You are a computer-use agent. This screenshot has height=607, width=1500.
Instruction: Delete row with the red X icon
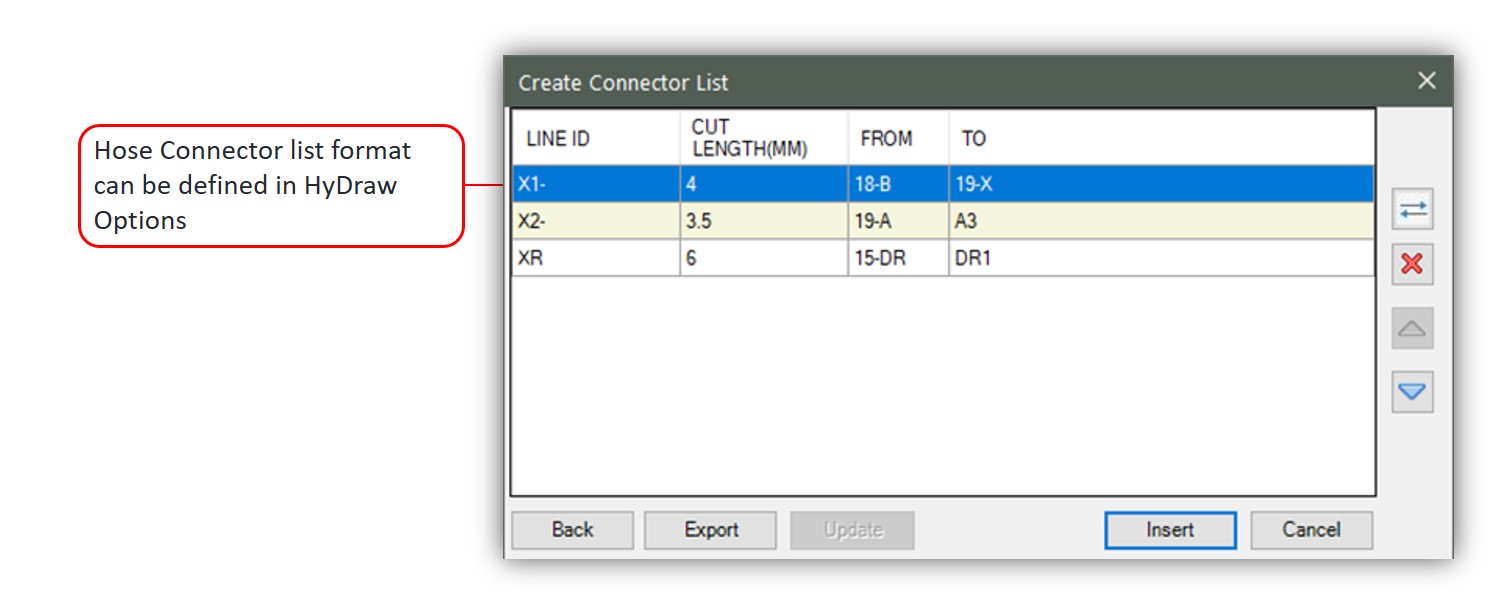(1412, 264)
